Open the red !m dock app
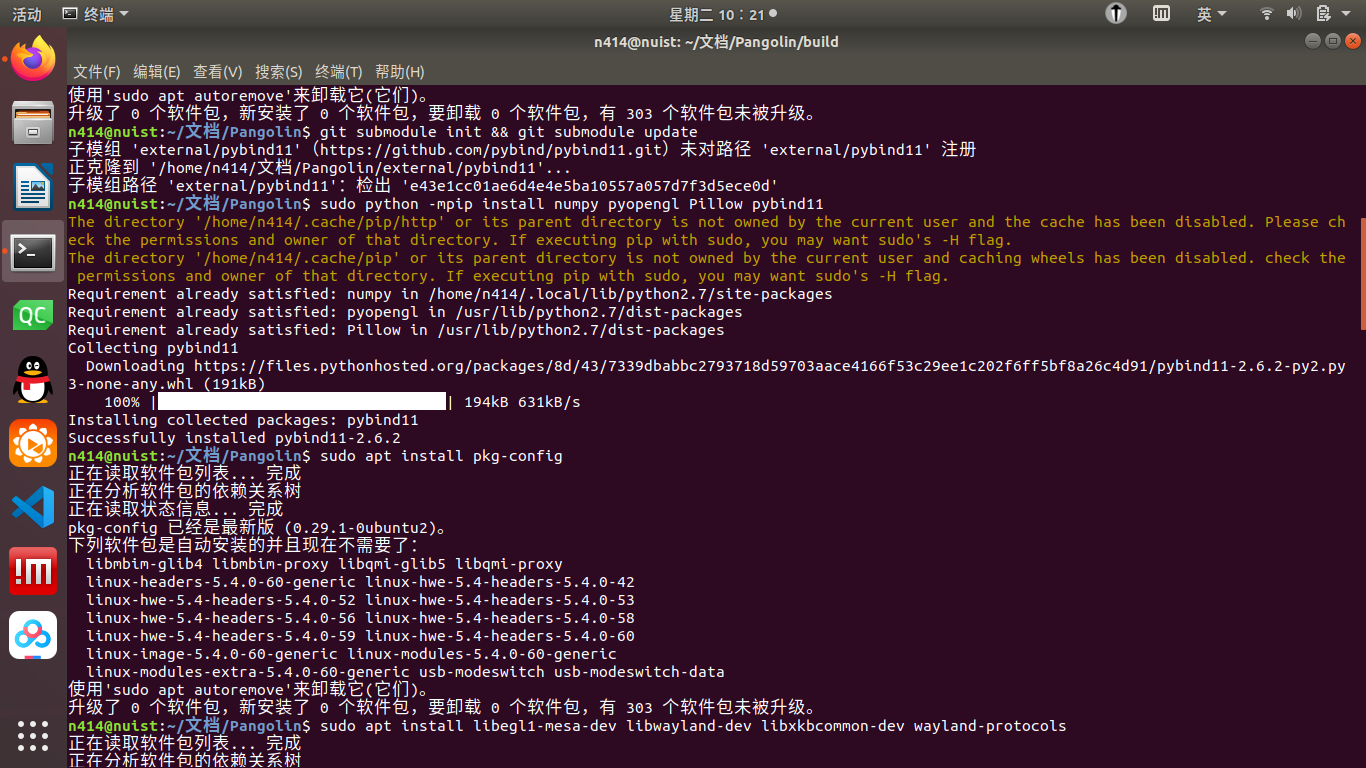The height and width of the screenshot is (768, 1366). coord(33,571)
